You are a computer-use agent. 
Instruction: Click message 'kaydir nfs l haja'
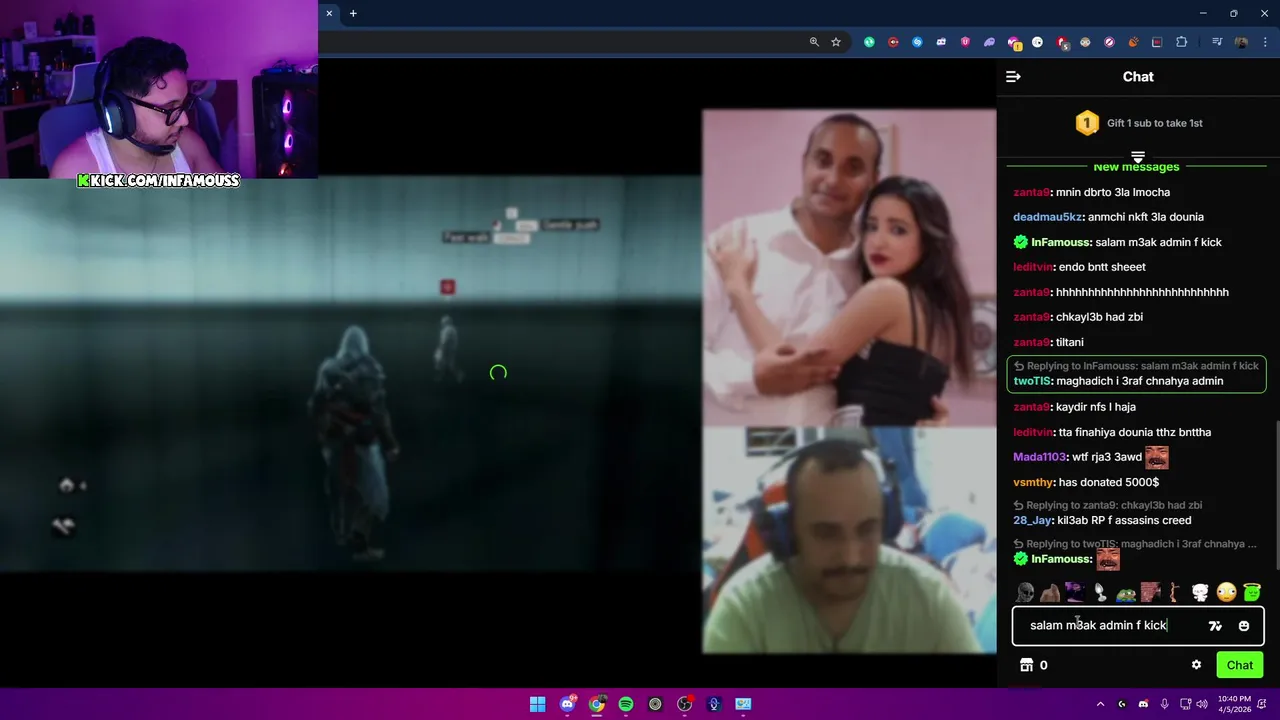click(x=1096, y=407)
